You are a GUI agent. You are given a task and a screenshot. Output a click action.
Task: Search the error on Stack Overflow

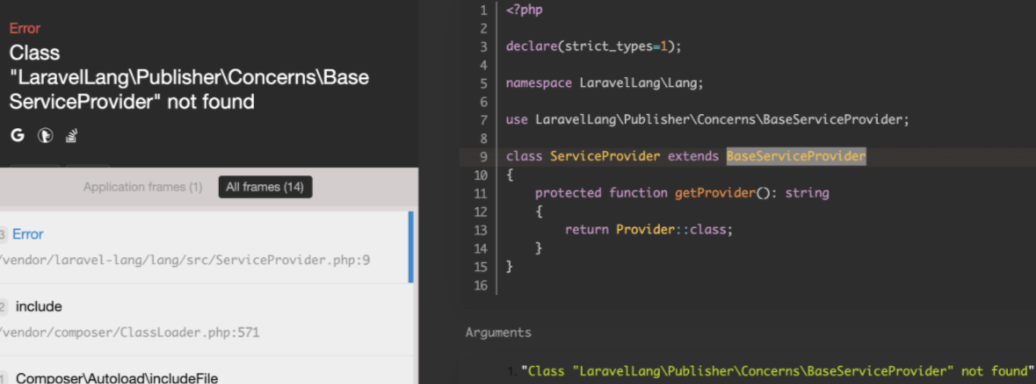pos(71,135)
